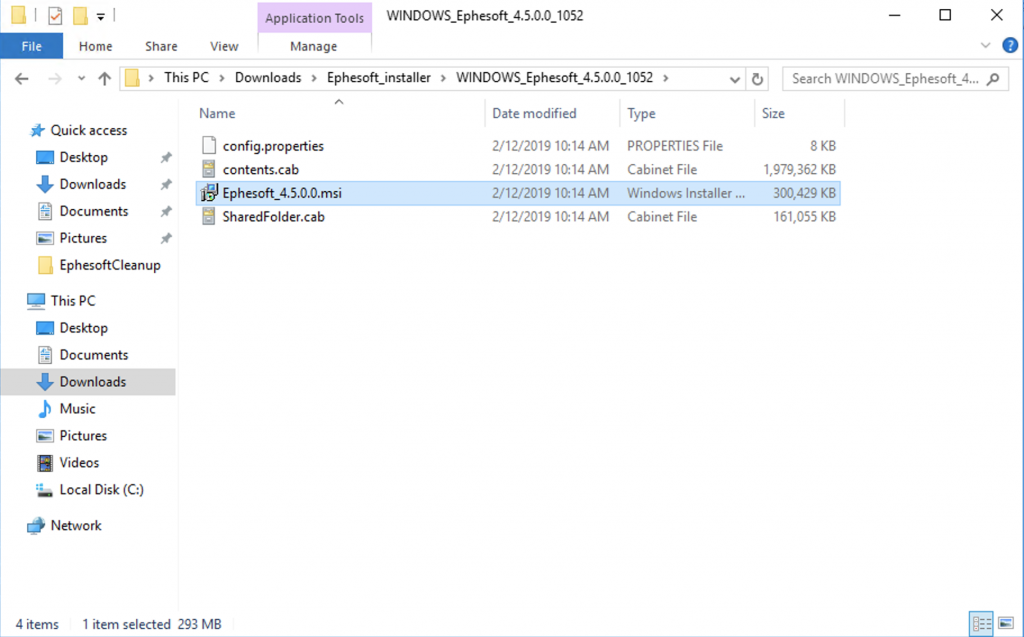Expand the breadcrumb chevron after Ephesoft_installer
The image size is (1024, 637).
444,78
